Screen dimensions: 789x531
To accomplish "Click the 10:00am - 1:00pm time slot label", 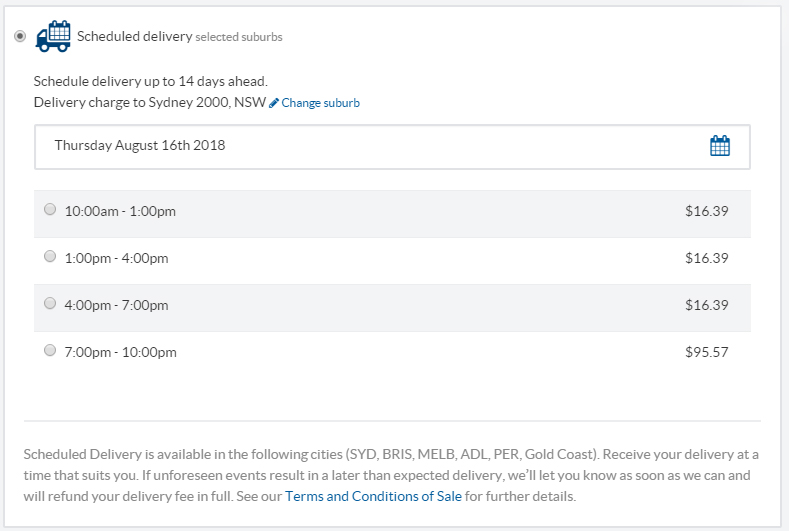I will 120,211.
